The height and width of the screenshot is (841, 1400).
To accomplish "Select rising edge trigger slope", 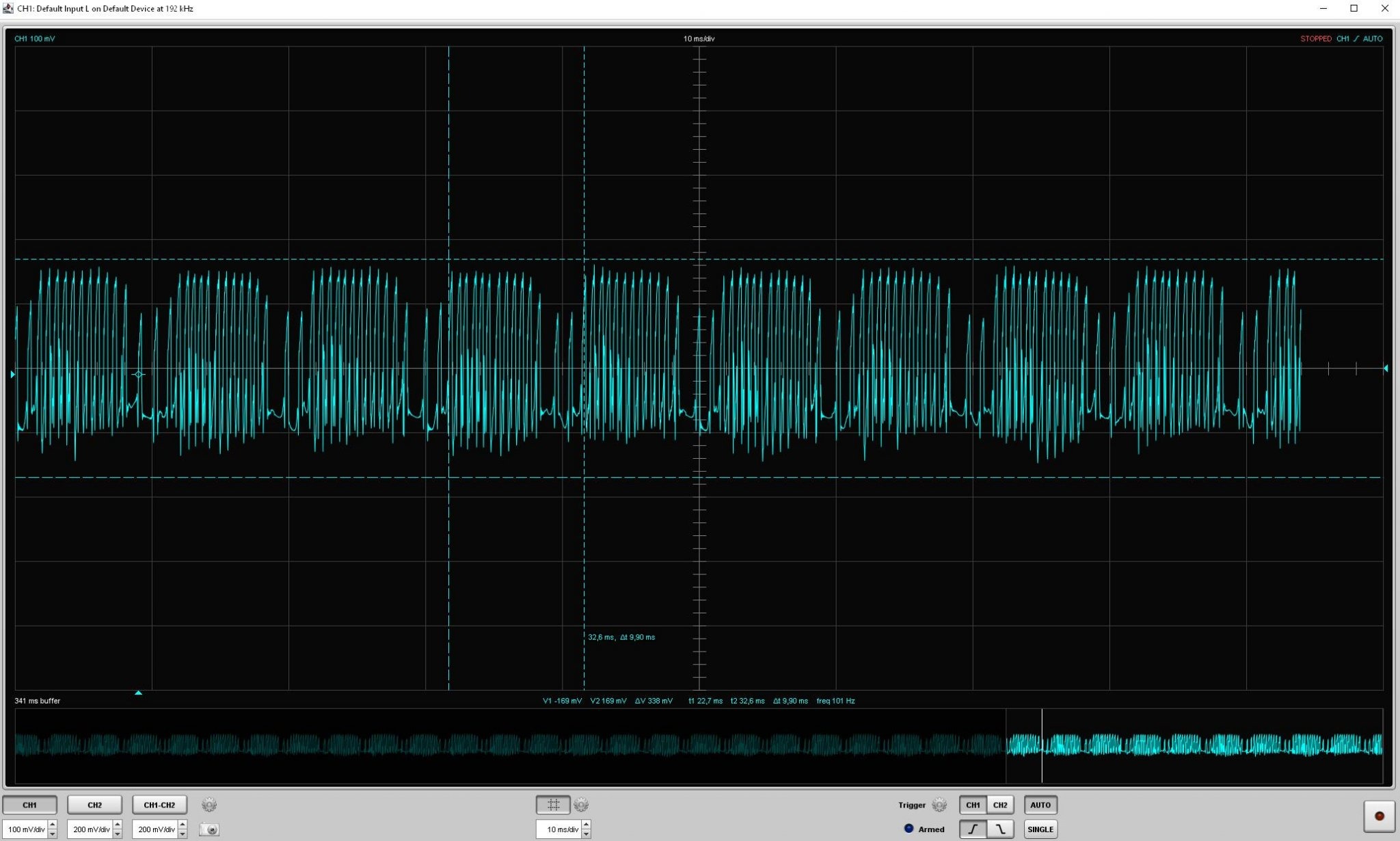I will click(x=973, y=829).
